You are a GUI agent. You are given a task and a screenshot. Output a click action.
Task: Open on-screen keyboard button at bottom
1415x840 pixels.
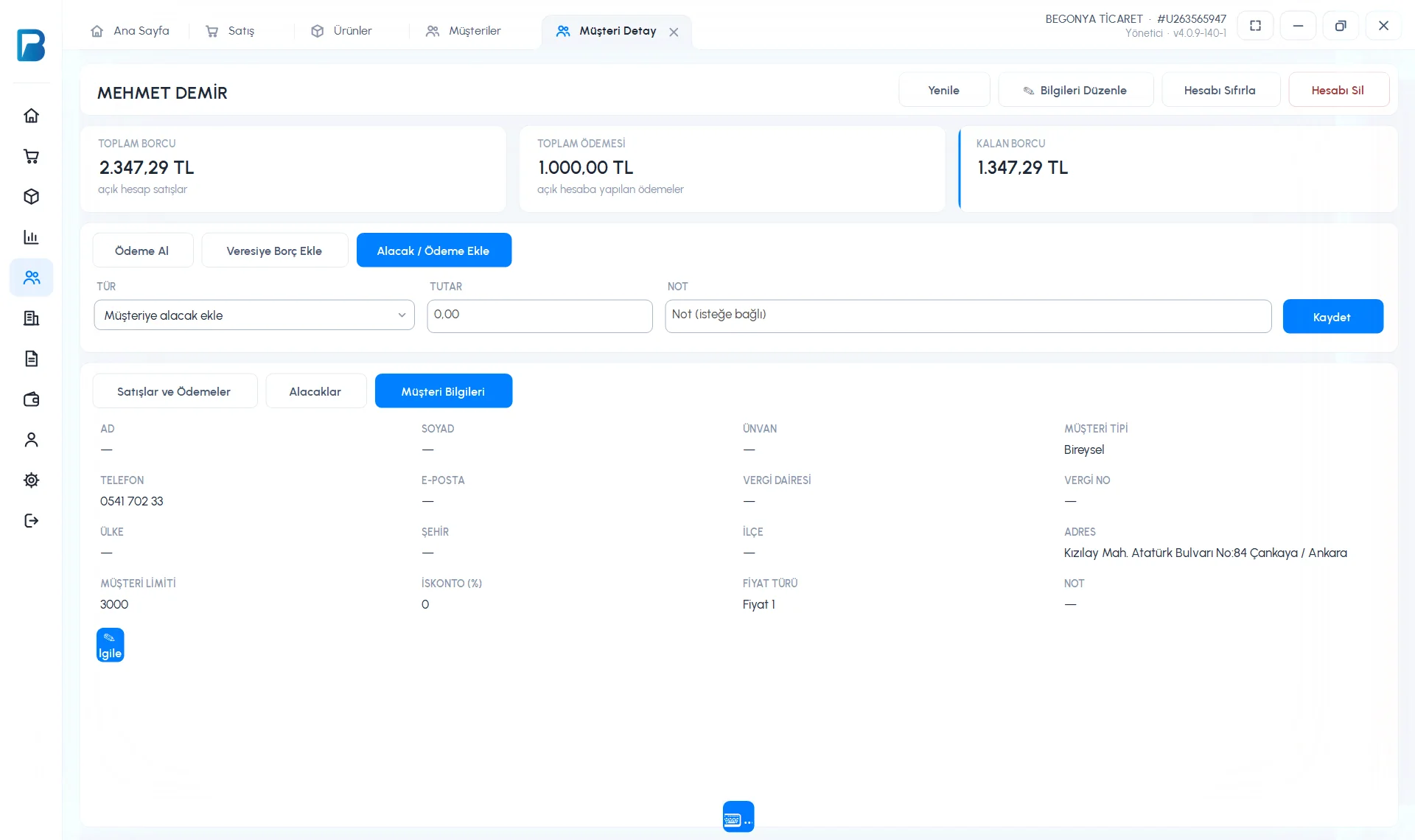click(x=738, y=816)
